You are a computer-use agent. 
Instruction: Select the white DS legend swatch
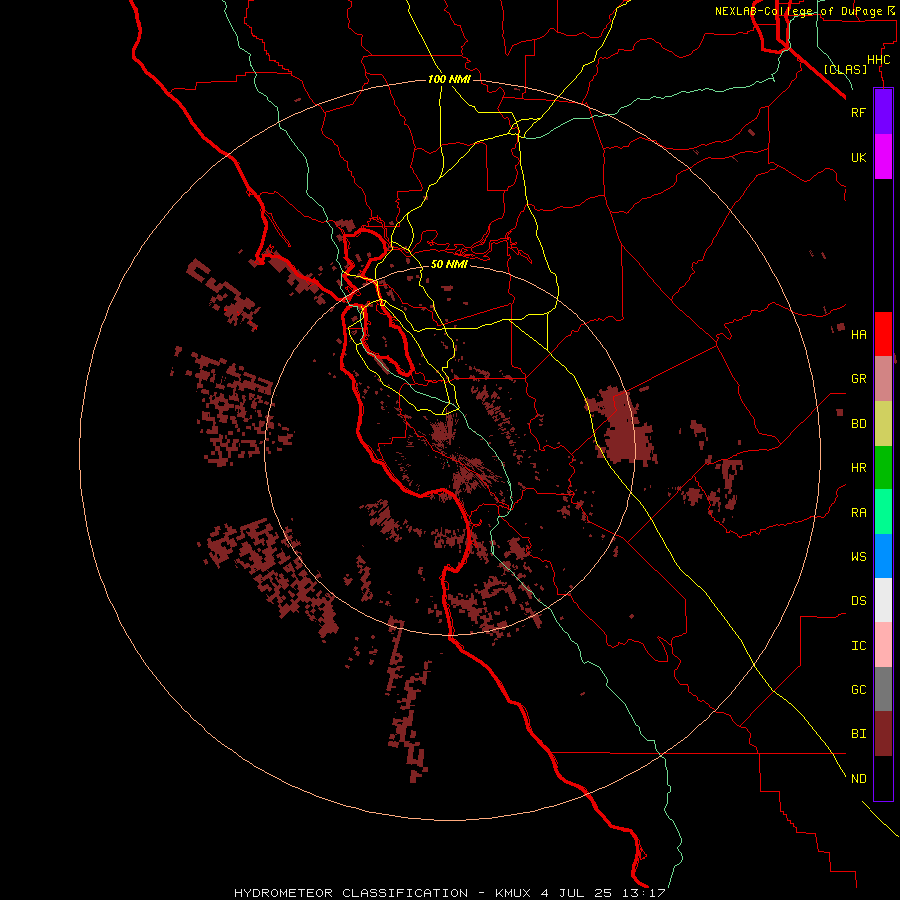point(883,600)
